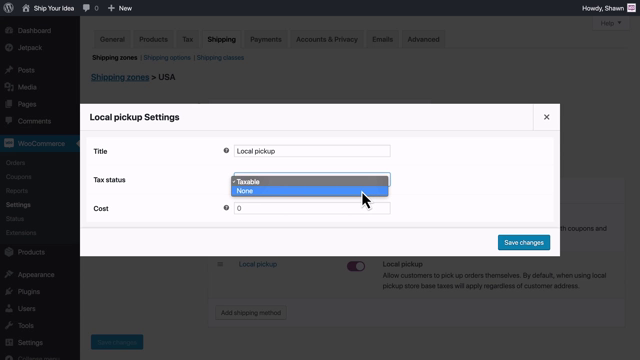Image resolution: width=640 pixels, height=360 pixels.
Task: Open the Shipping zones breadcrumb link
Action: pyautogui.click(x=120, y=77)
